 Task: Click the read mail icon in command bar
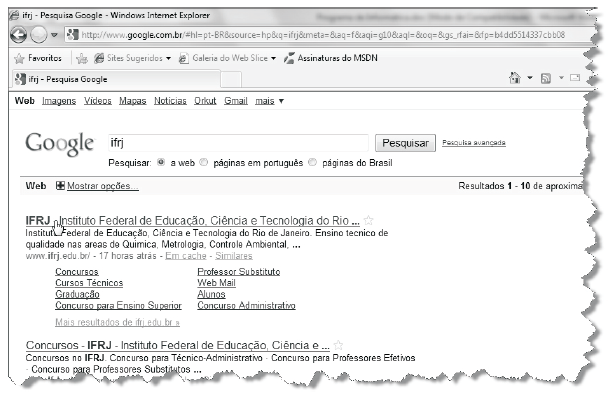575,78
